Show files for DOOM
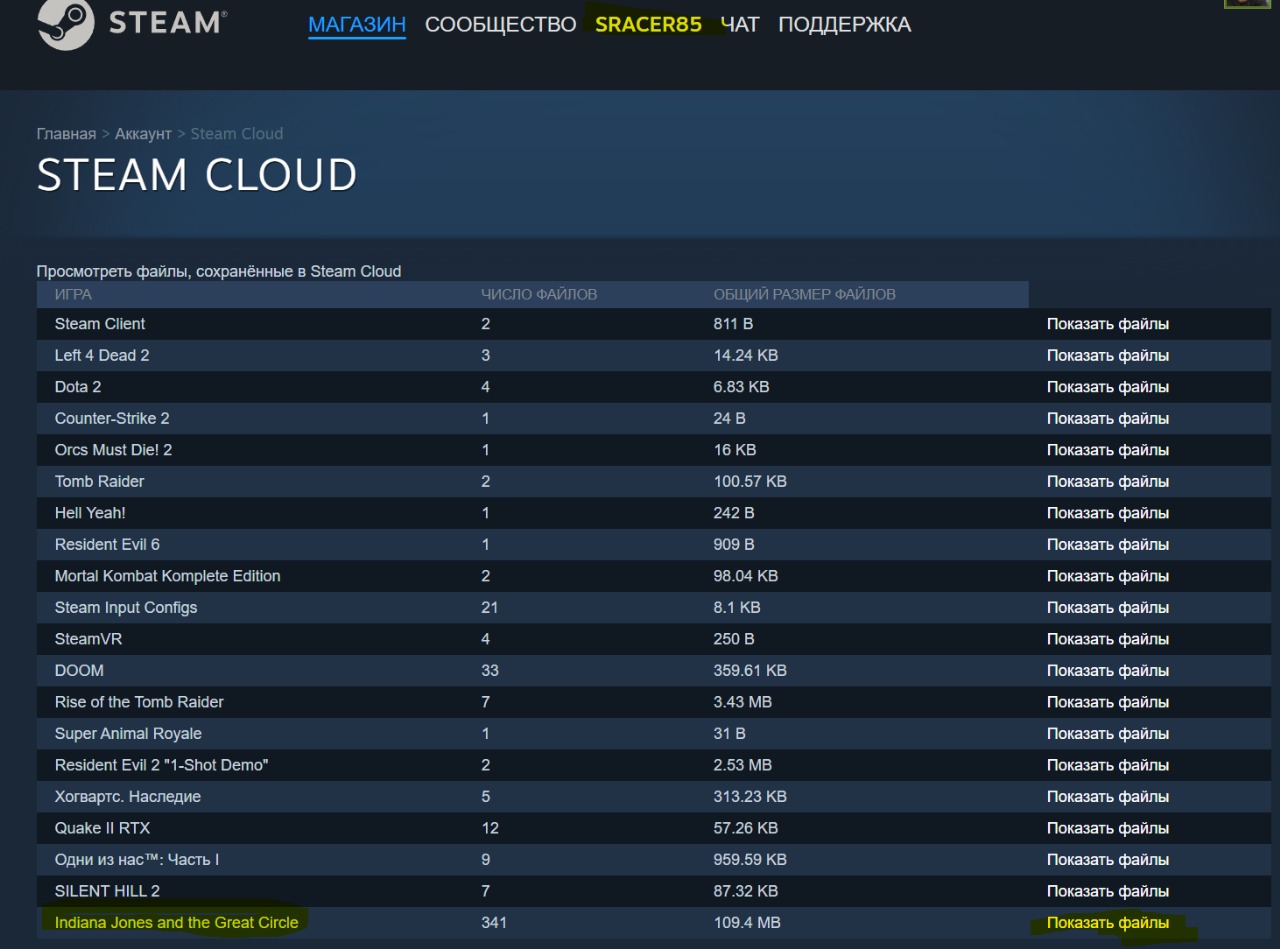 point(1108,671)
